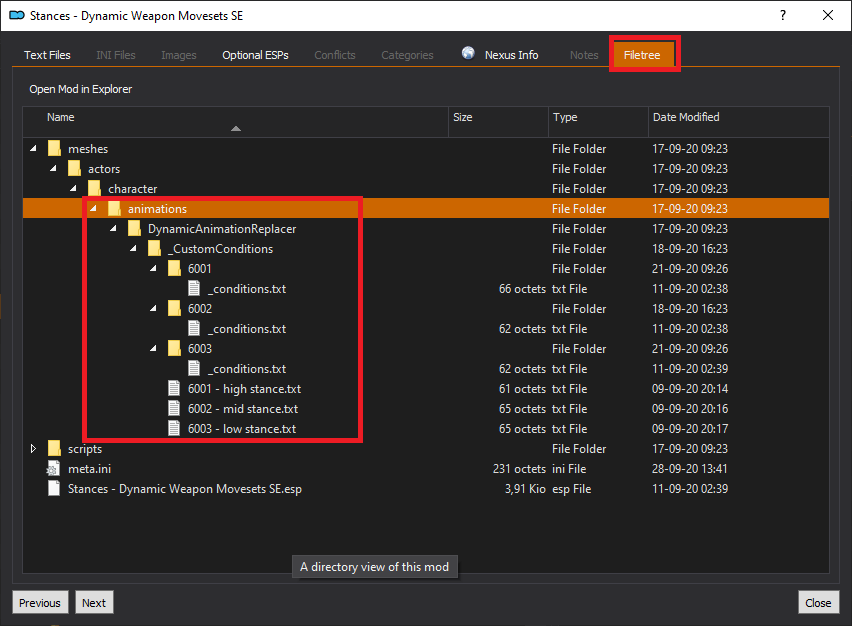Screen dimensions: 852x626
Task: Click the meta.ini file icon
Action: 54,468
